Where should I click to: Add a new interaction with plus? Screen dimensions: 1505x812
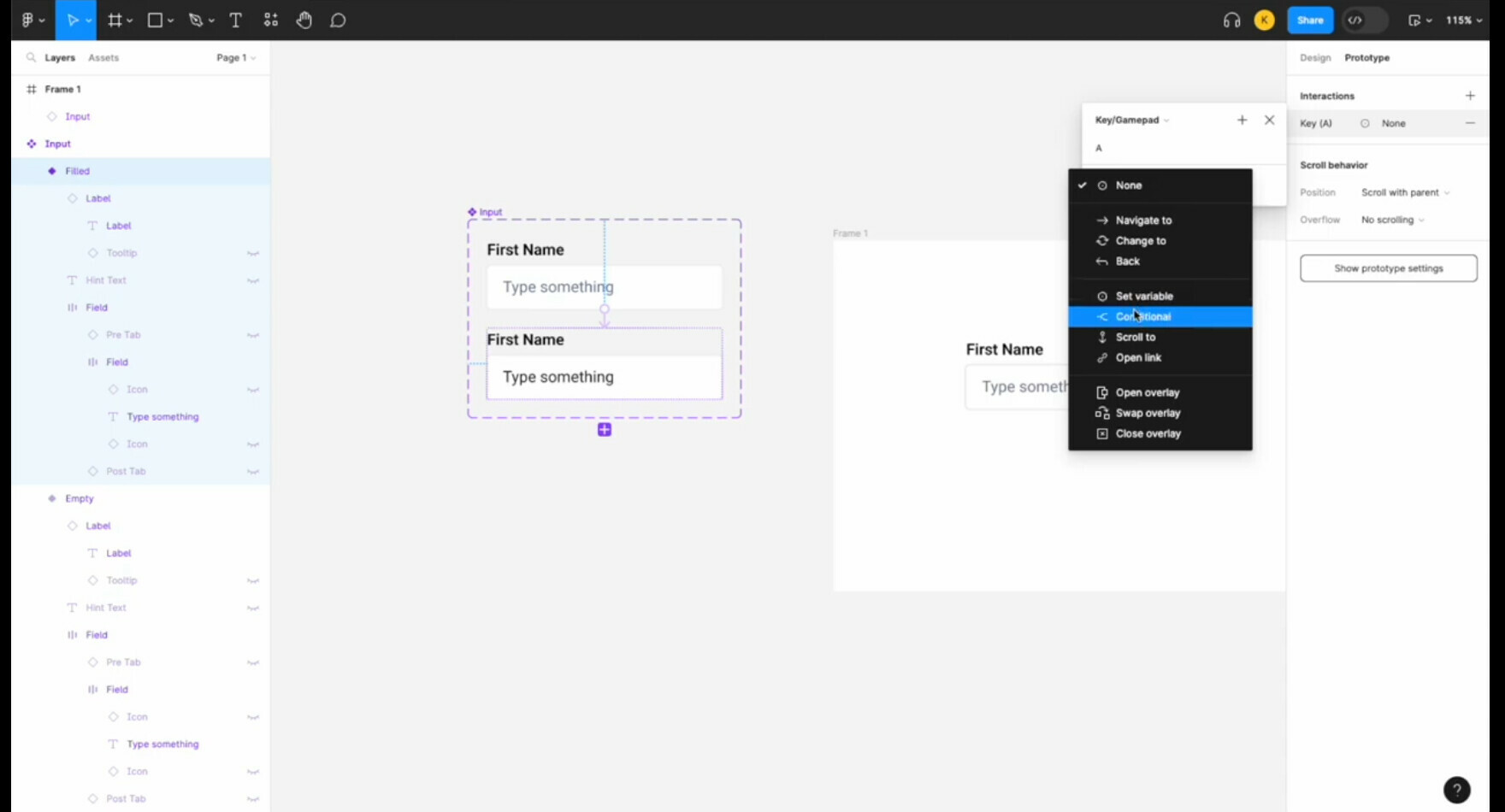point(1470,96)
